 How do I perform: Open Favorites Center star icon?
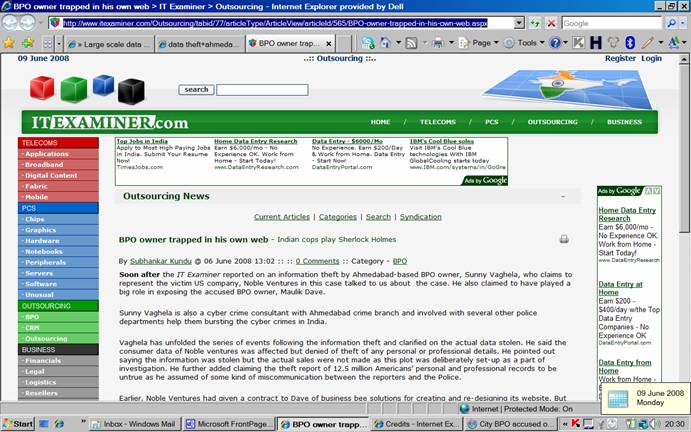point(9,43)
